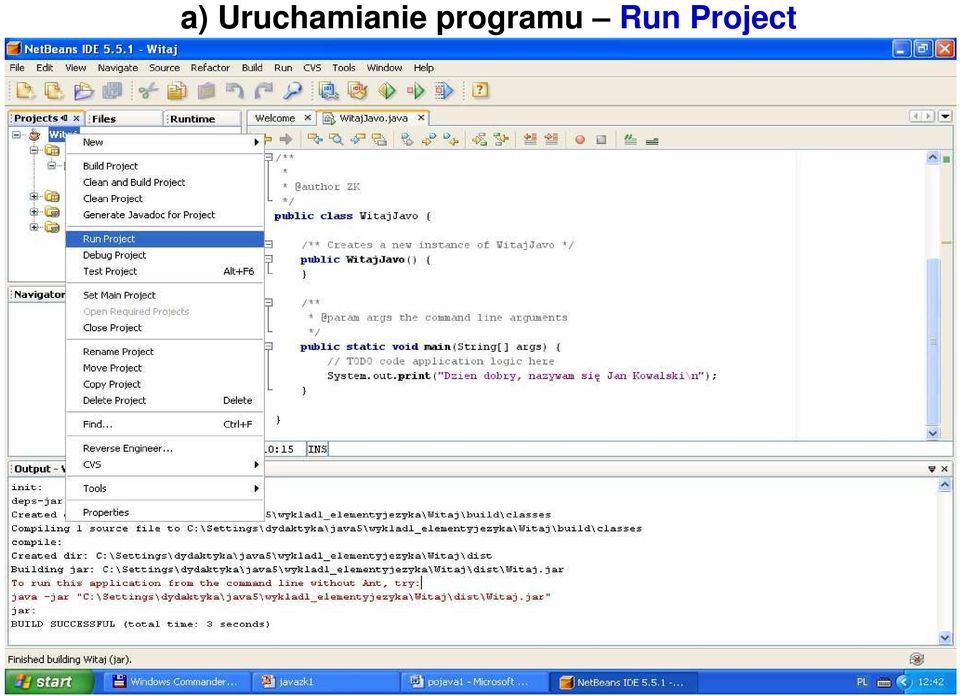Choose Properties in the context menu
The image size is (960, 696).
[165, 512]
